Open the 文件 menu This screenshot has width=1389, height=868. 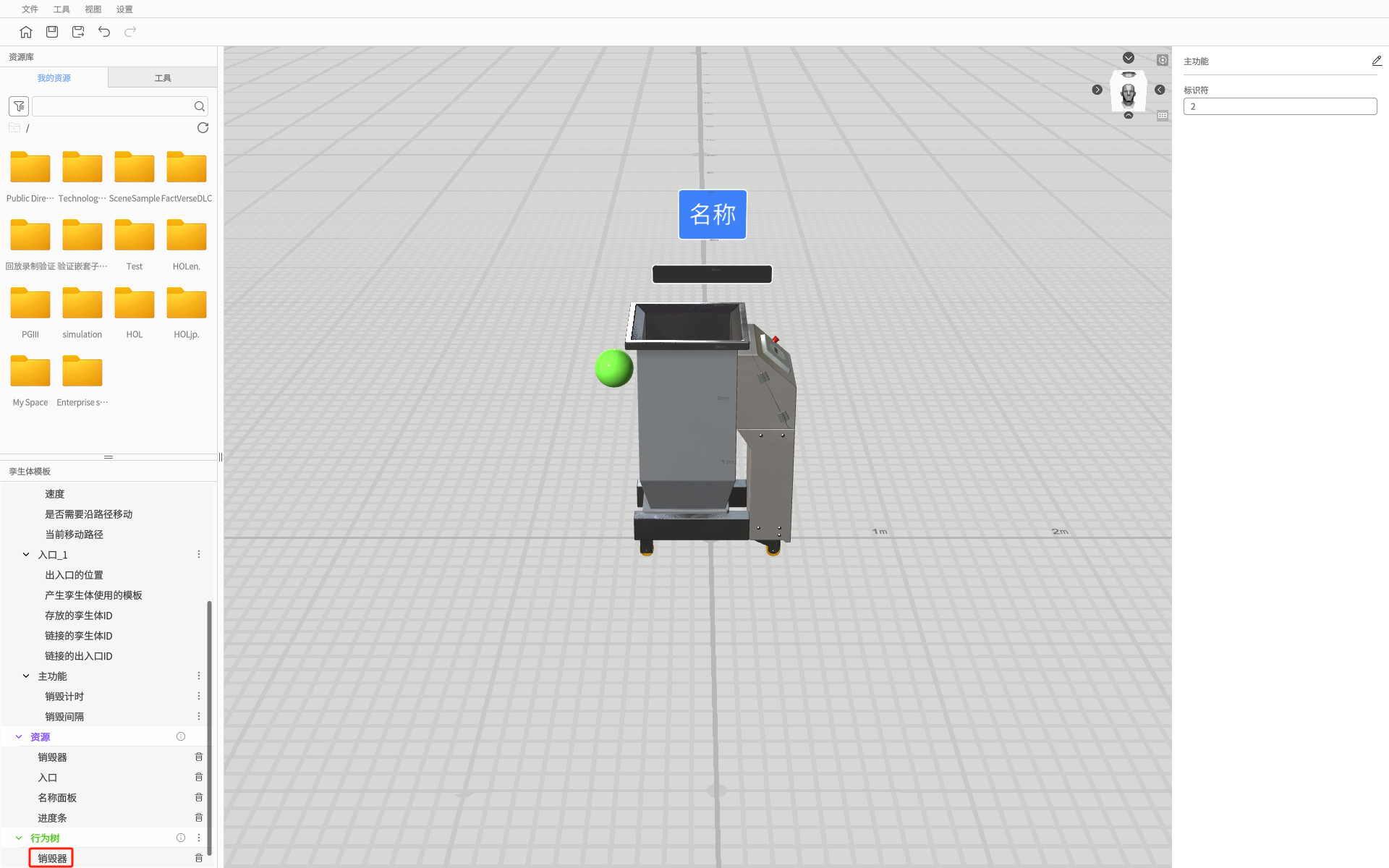[x=30, y=9]
